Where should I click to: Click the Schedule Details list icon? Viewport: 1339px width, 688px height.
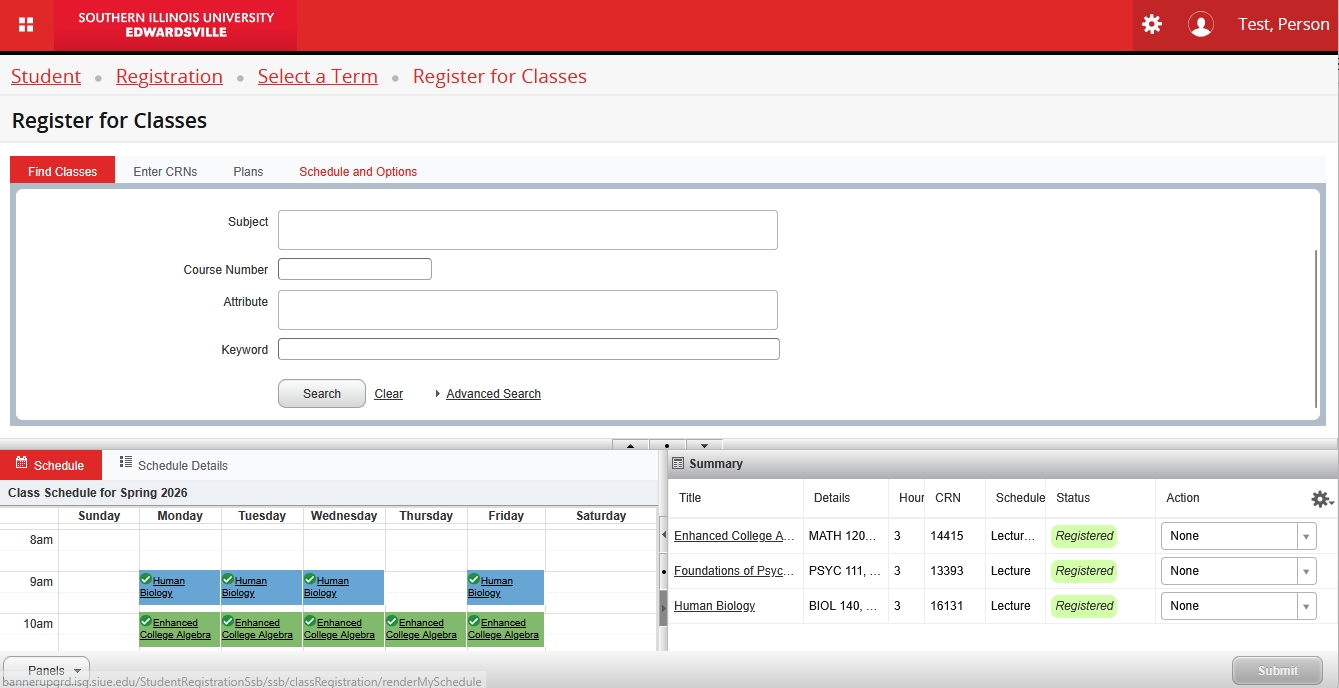coord(126,462)
